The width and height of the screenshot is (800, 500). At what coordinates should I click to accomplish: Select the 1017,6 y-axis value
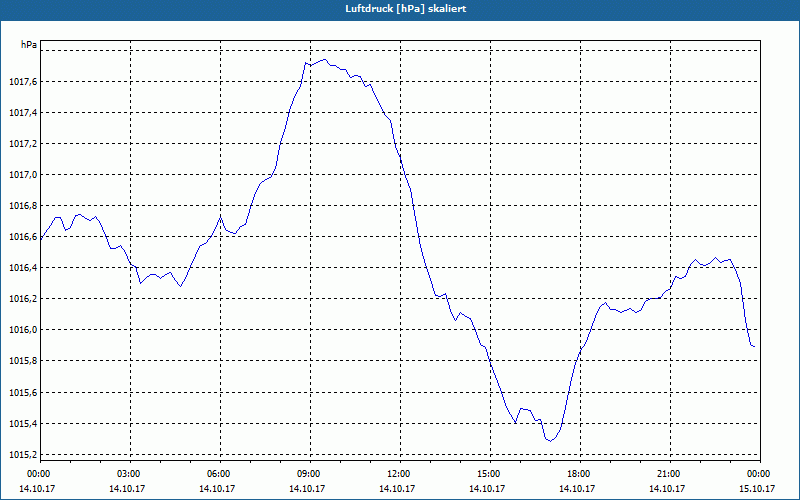23,82
